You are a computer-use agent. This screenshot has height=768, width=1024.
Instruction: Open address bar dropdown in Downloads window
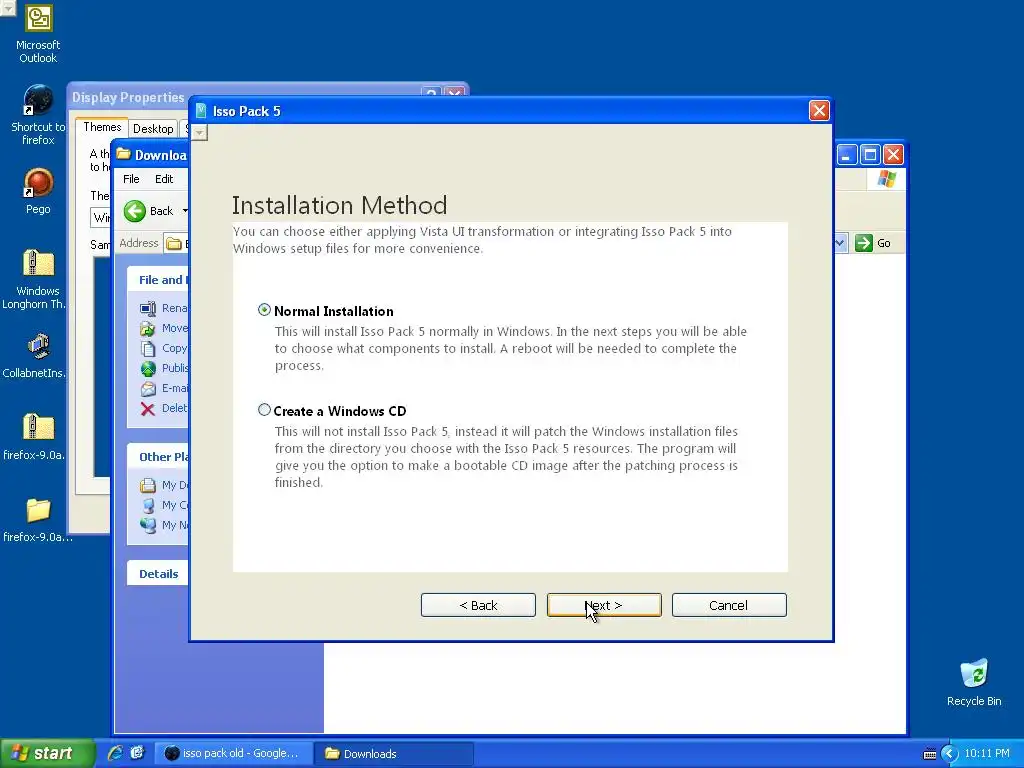pyautogui.click(x=840, y=243)
